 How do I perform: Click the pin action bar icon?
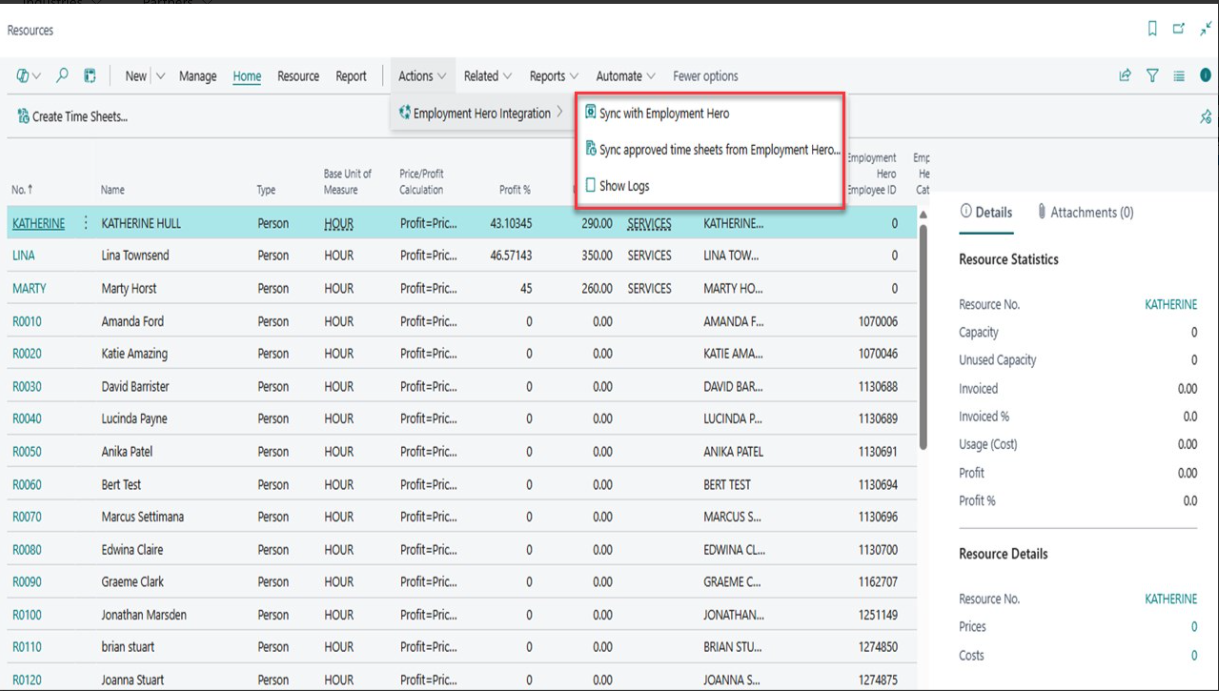tap(1205, 117)
